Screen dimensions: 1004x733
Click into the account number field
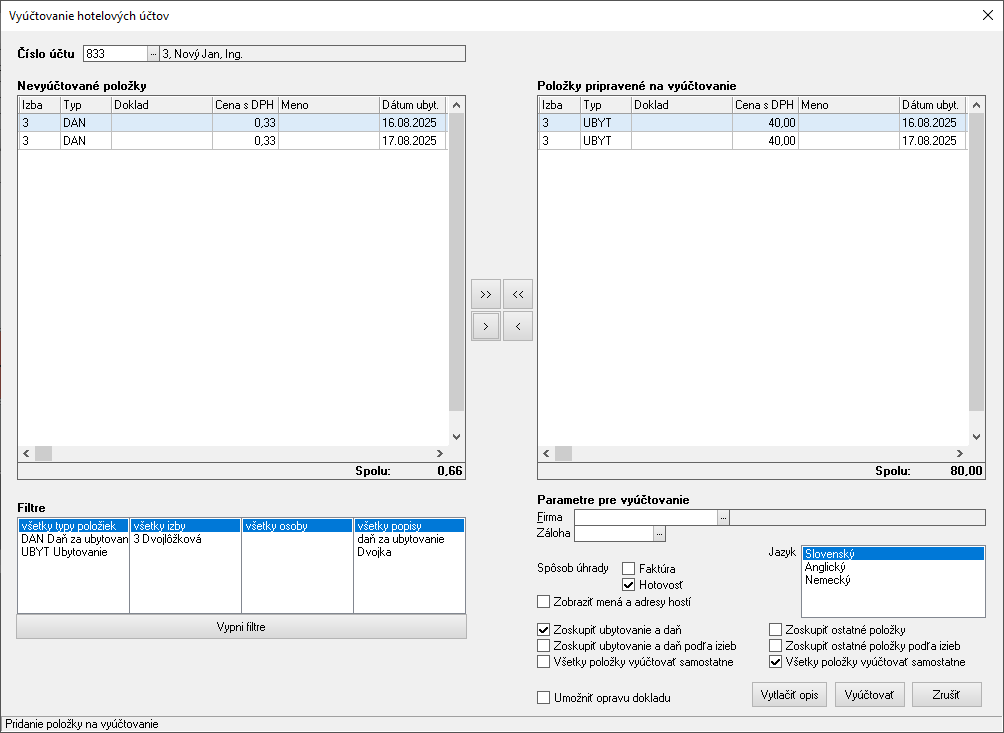[114, 54]
